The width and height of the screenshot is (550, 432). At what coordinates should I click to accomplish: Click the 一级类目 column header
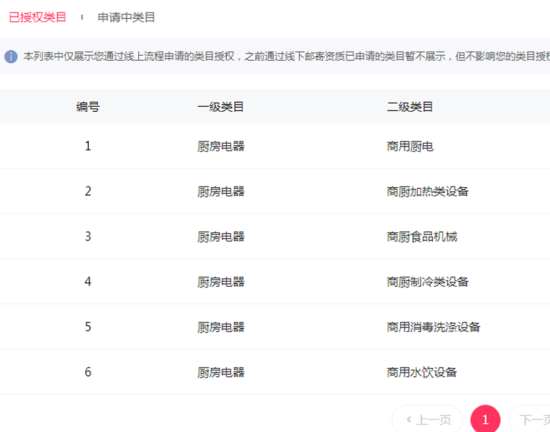(221, 107)
